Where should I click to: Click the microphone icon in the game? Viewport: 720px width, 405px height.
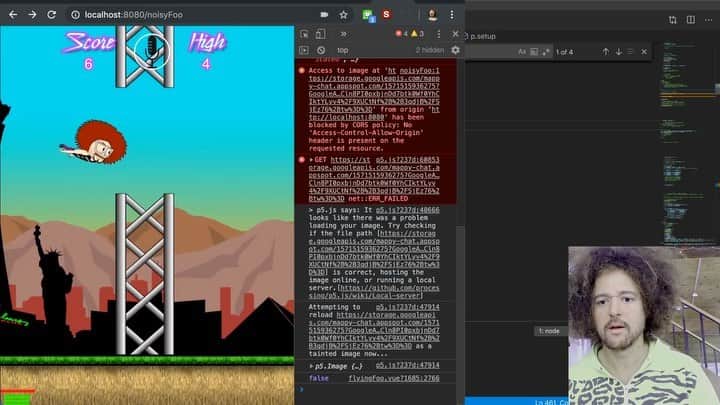152,51
